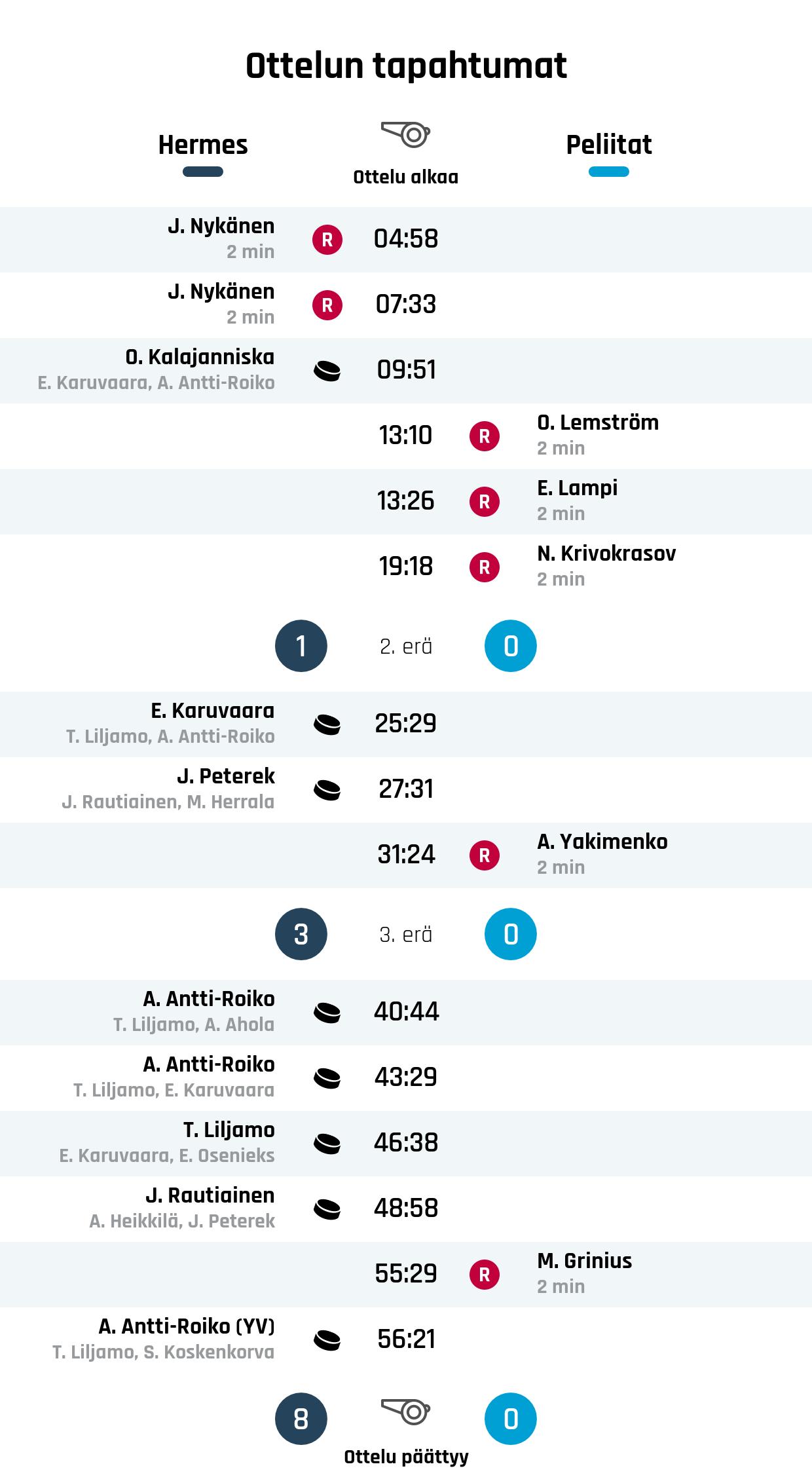Open scorer O. Kalajanniska
The height and width of the screenshot is (1479, 812).
point(200,357)
